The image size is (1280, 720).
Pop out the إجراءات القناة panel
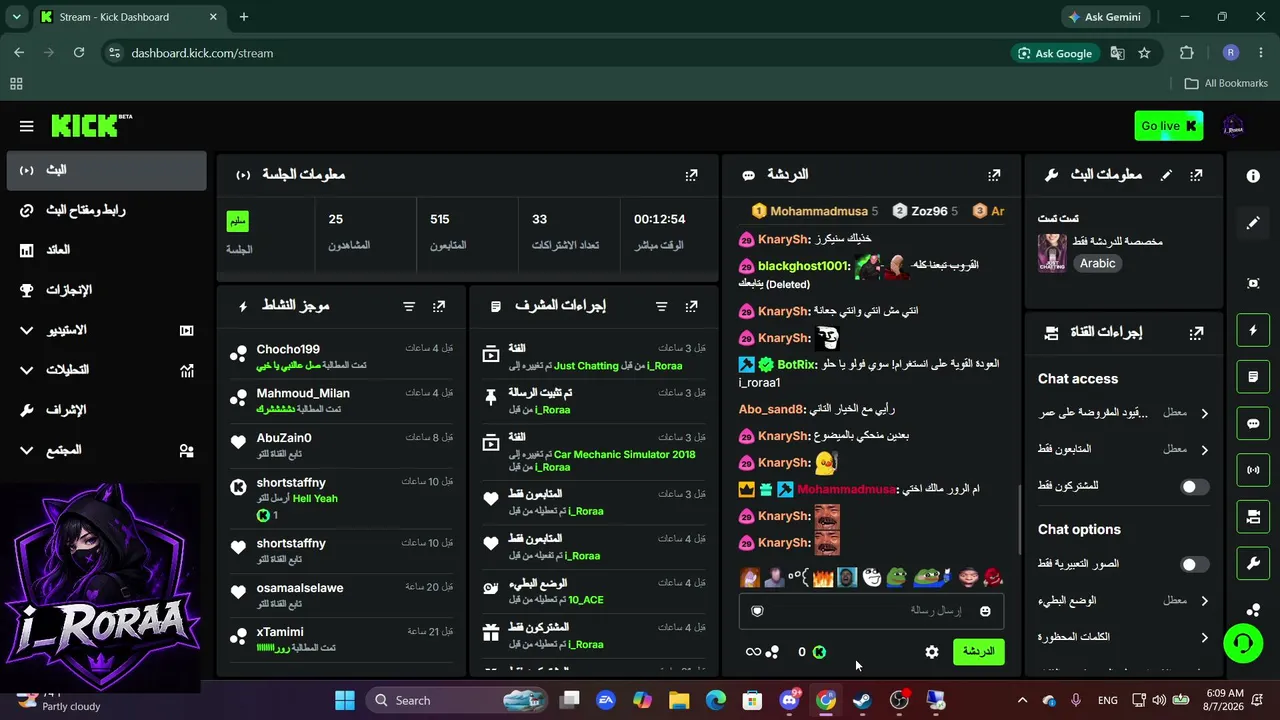click(1196, 333)
